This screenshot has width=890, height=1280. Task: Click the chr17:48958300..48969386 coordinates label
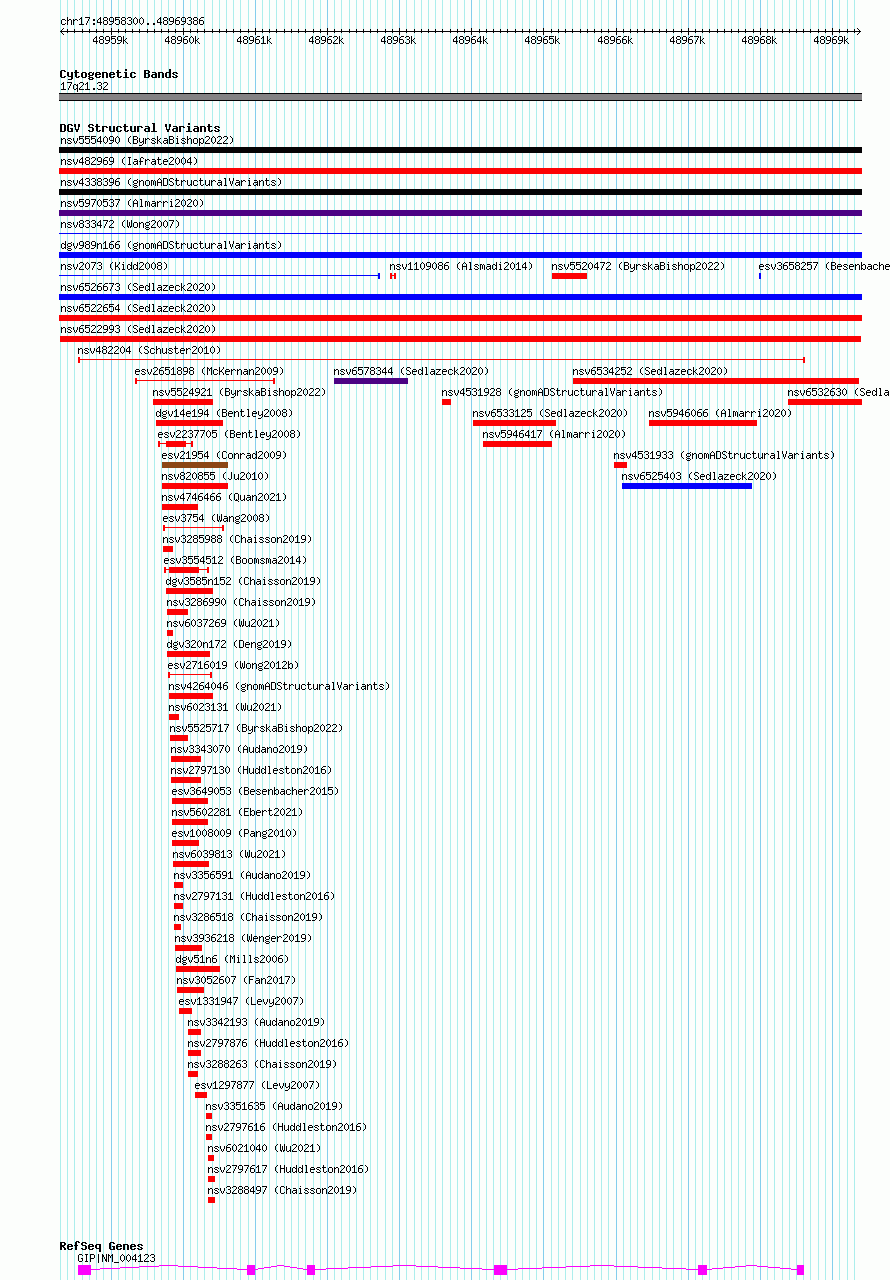(132, 21)
